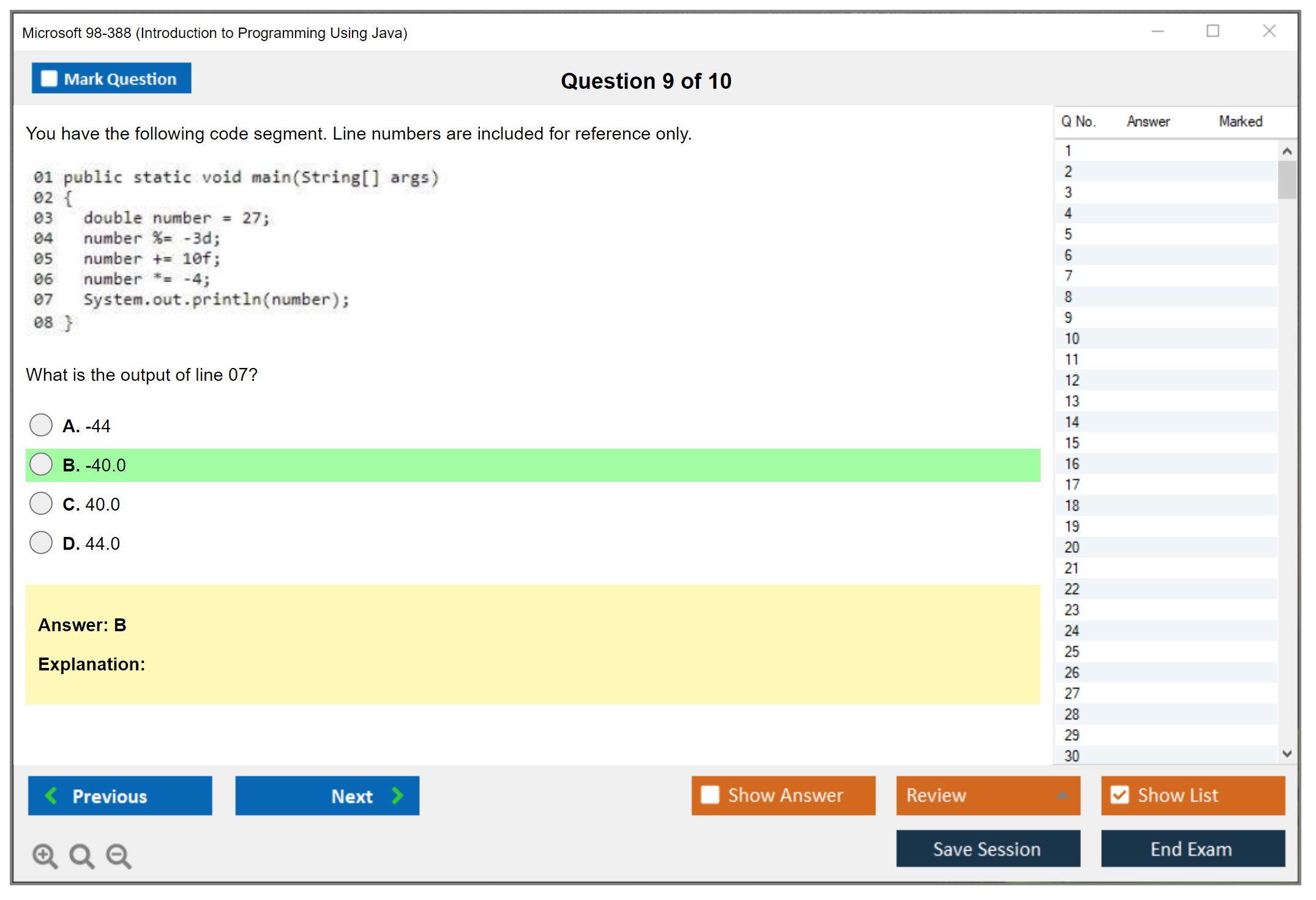Open question 22 from the list

point(1072,589)
